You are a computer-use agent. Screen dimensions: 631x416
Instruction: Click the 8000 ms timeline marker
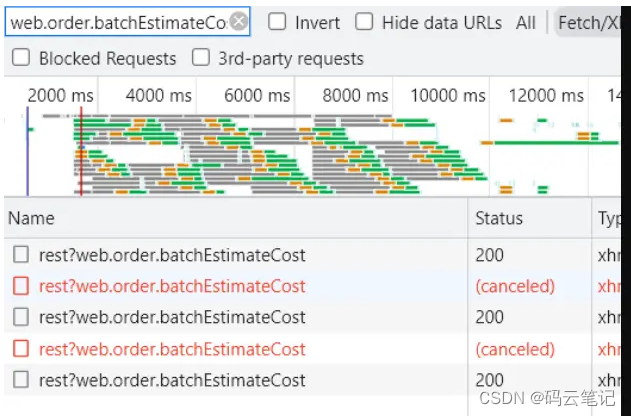pos(355,96)
